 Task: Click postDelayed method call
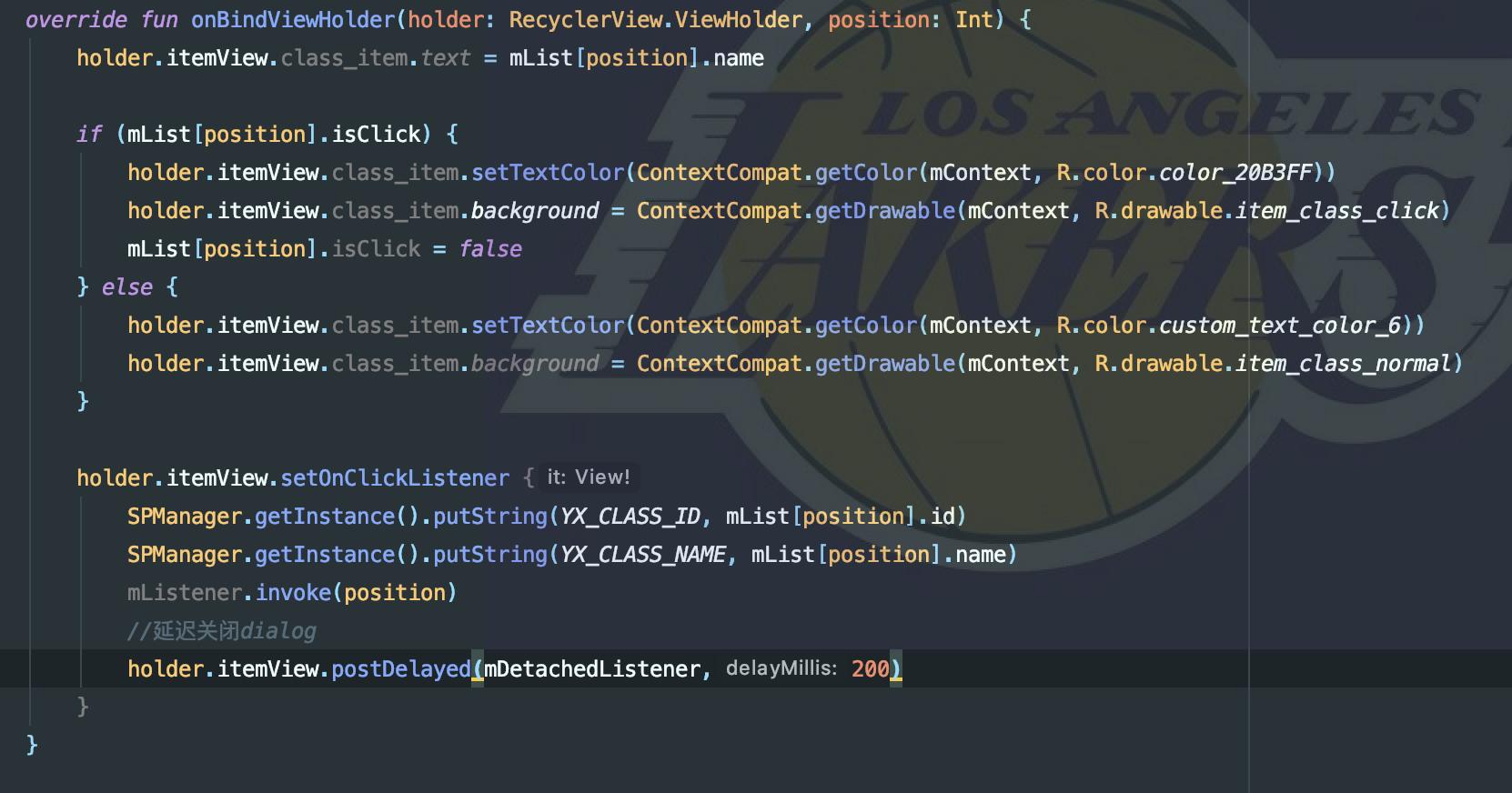click(x=401, y=669)
